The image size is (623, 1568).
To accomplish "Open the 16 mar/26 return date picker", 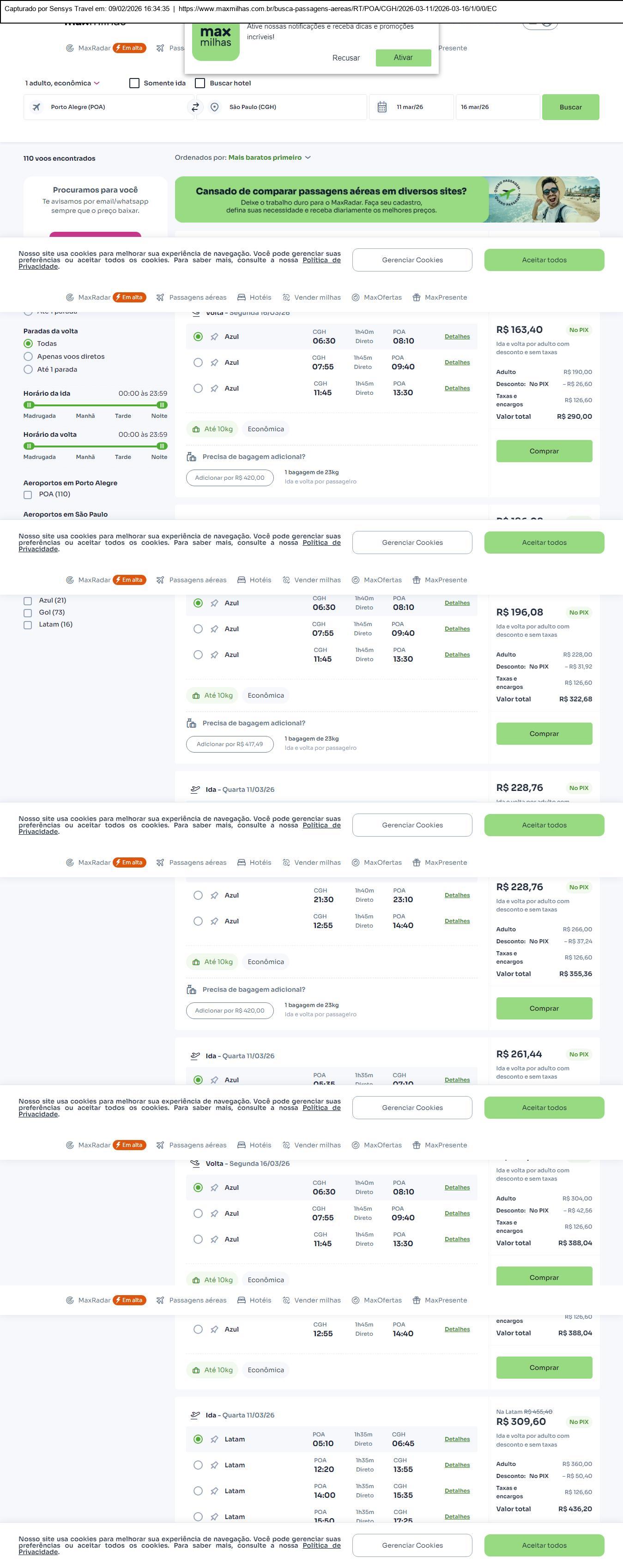I will tap(496, 107).
